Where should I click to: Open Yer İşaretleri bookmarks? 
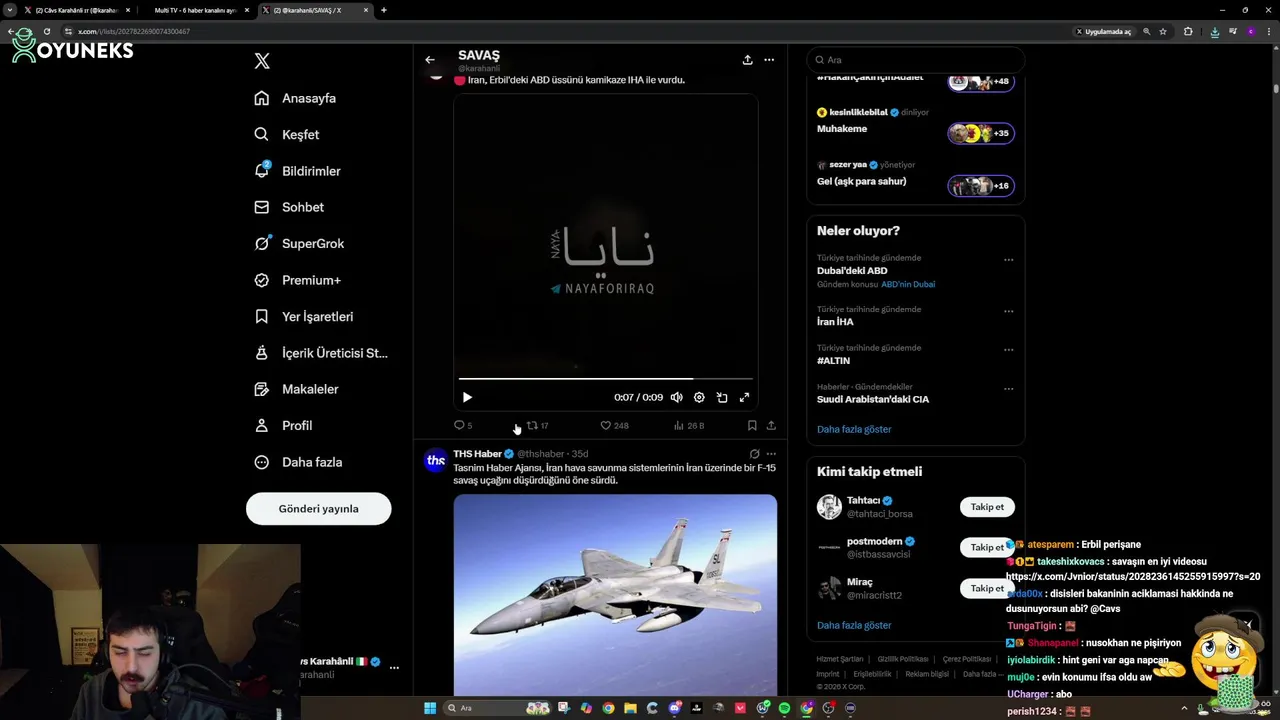pyautogui.click(x=304, y=316)
